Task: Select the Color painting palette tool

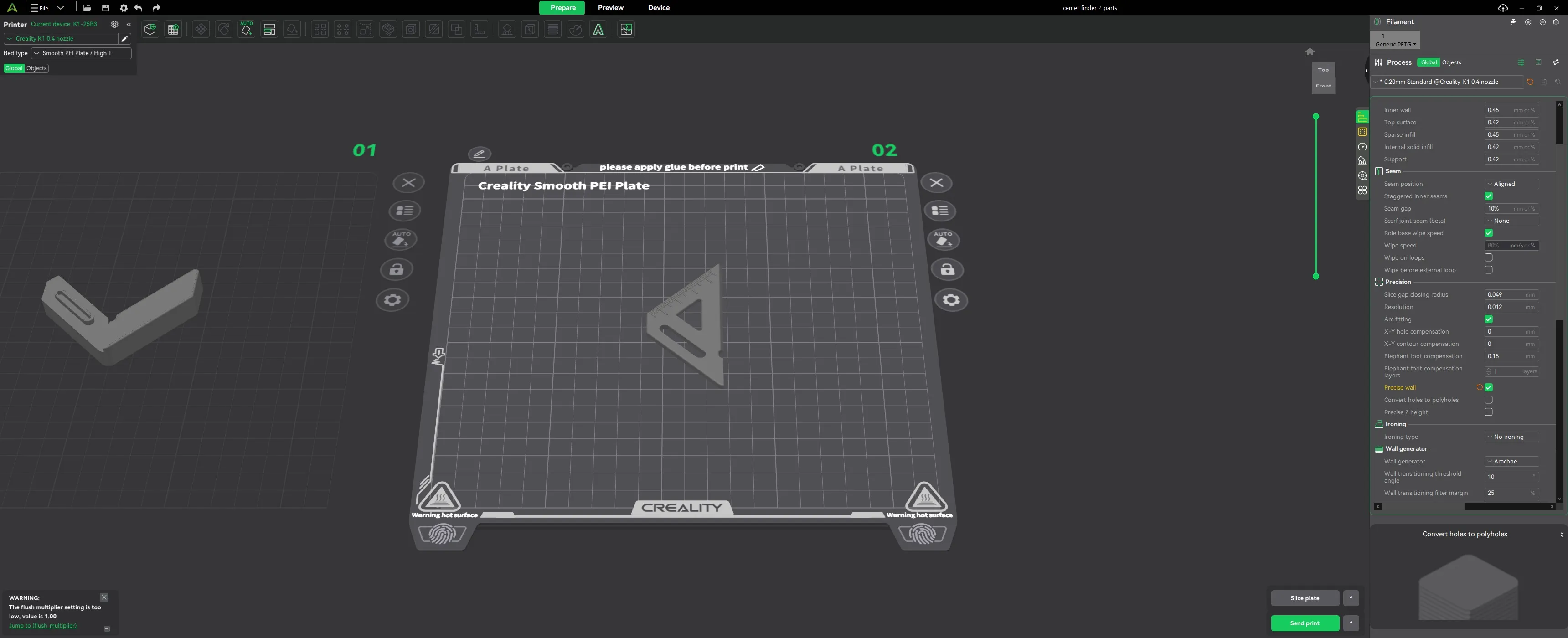Action: (575, 29)
